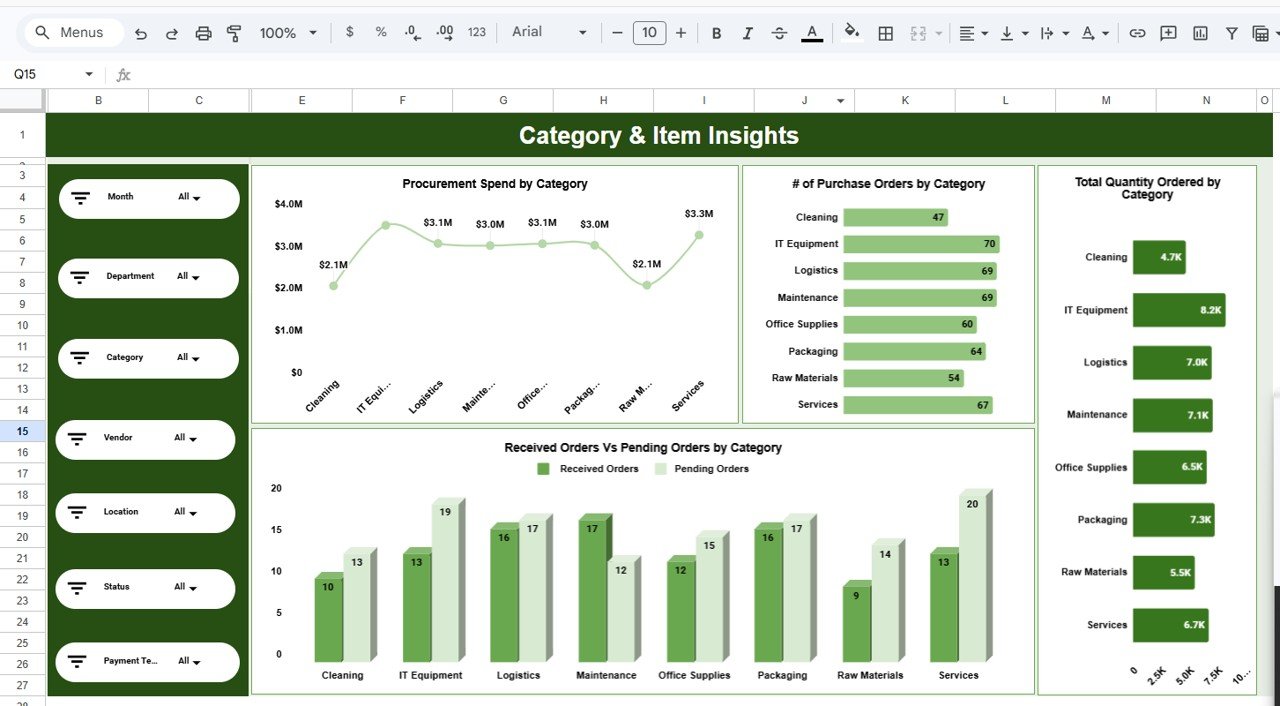
Task: Select the paint format tool
Action: point(233,32)
